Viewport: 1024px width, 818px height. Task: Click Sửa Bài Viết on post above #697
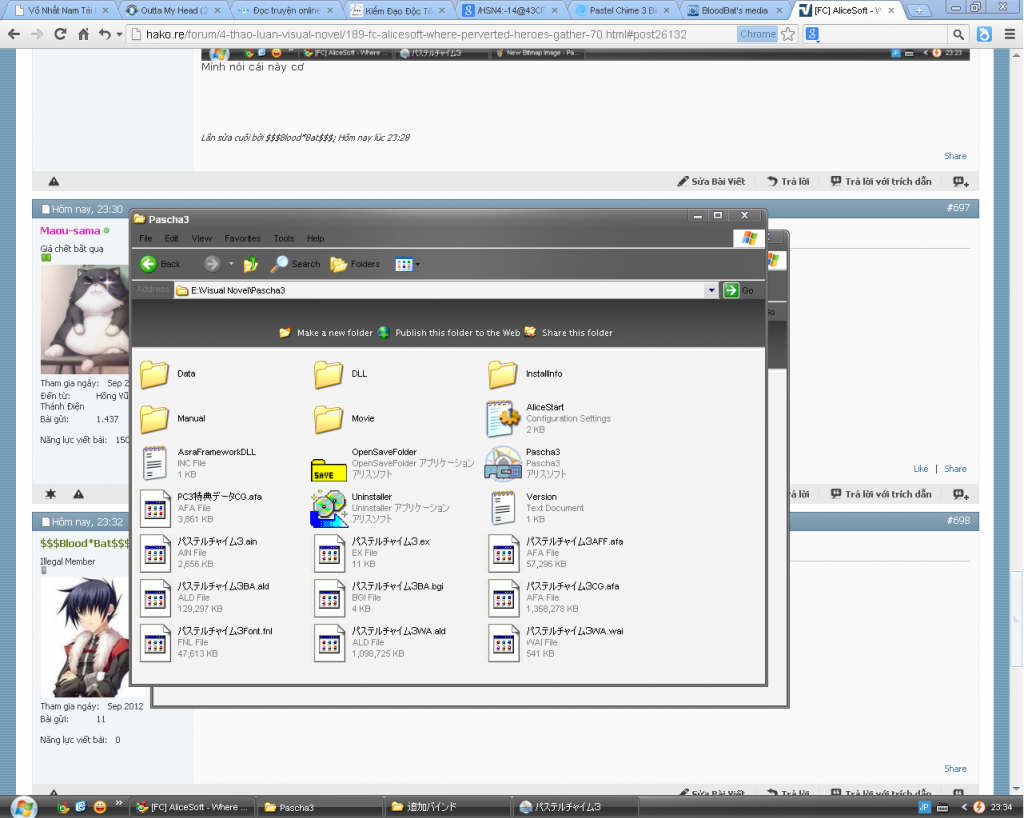(x=711, y=181)
